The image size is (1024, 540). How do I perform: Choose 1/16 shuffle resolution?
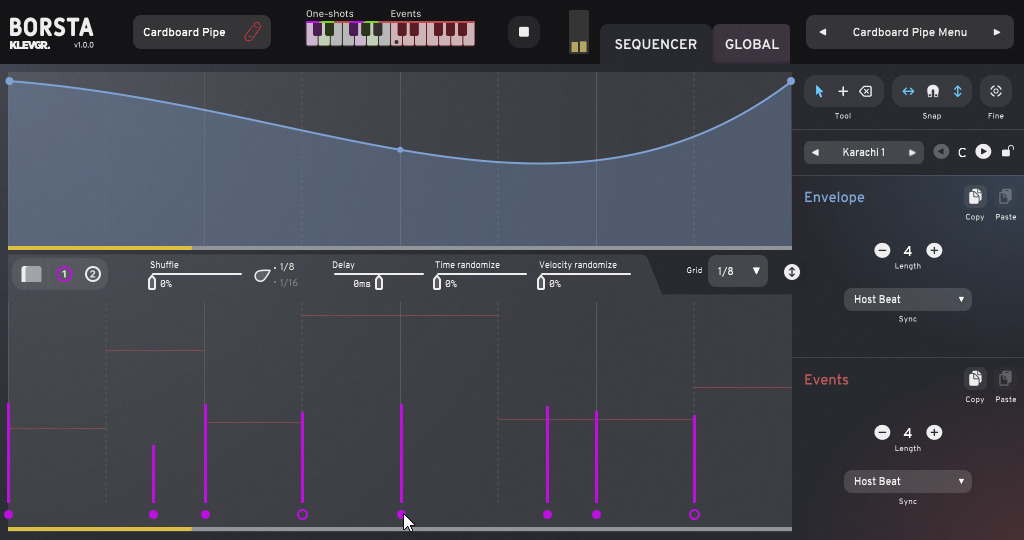point(287,283)
